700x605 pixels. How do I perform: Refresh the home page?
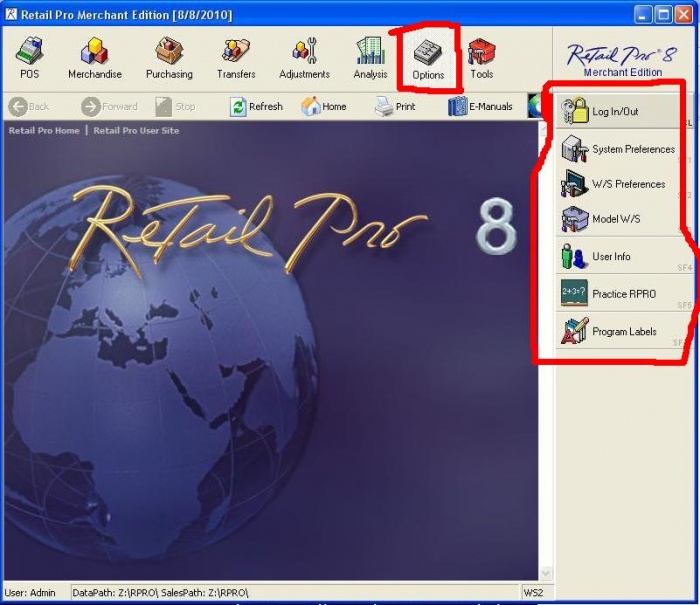point(256,107)
